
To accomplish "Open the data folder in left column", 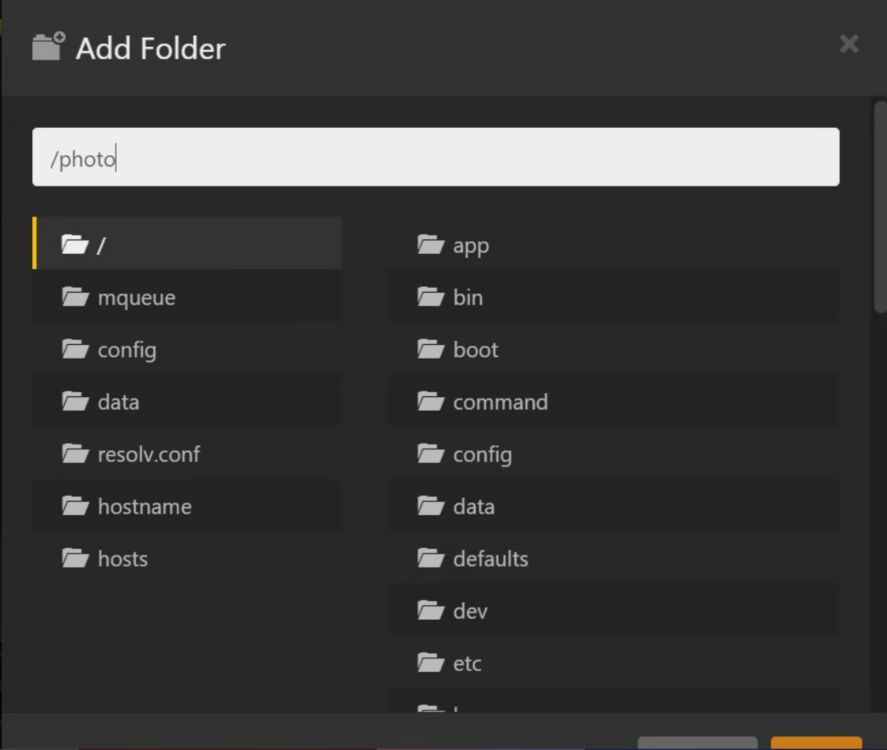I will point(187,400).
